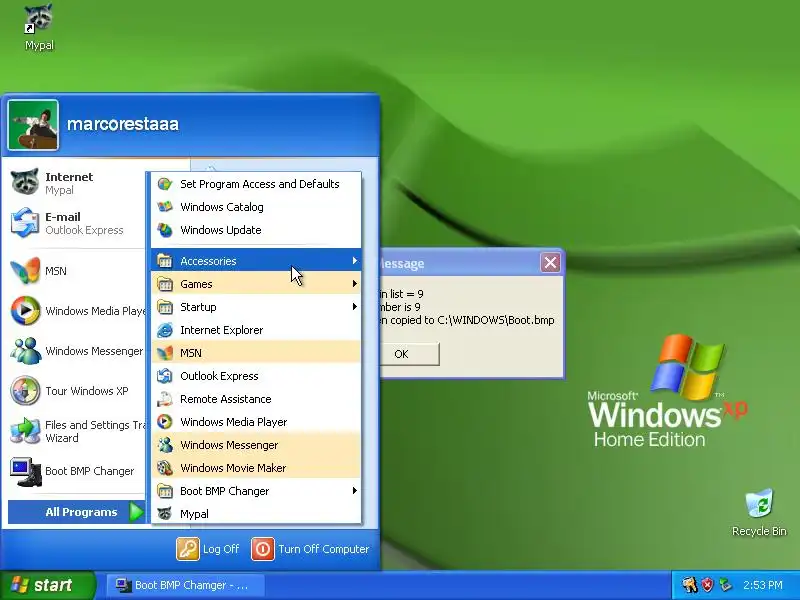The height and width of the screenshot is (600, 800).
Task: Launch Mypal from the All Programs menu
Action: pyautogui.click(x=256, y=514)
